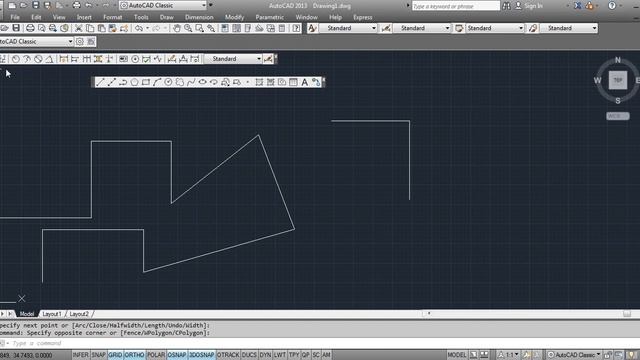The height and width of the screenshot is (360, 640).
Task: Open the Dimension menu
Action: pos(199,18)
